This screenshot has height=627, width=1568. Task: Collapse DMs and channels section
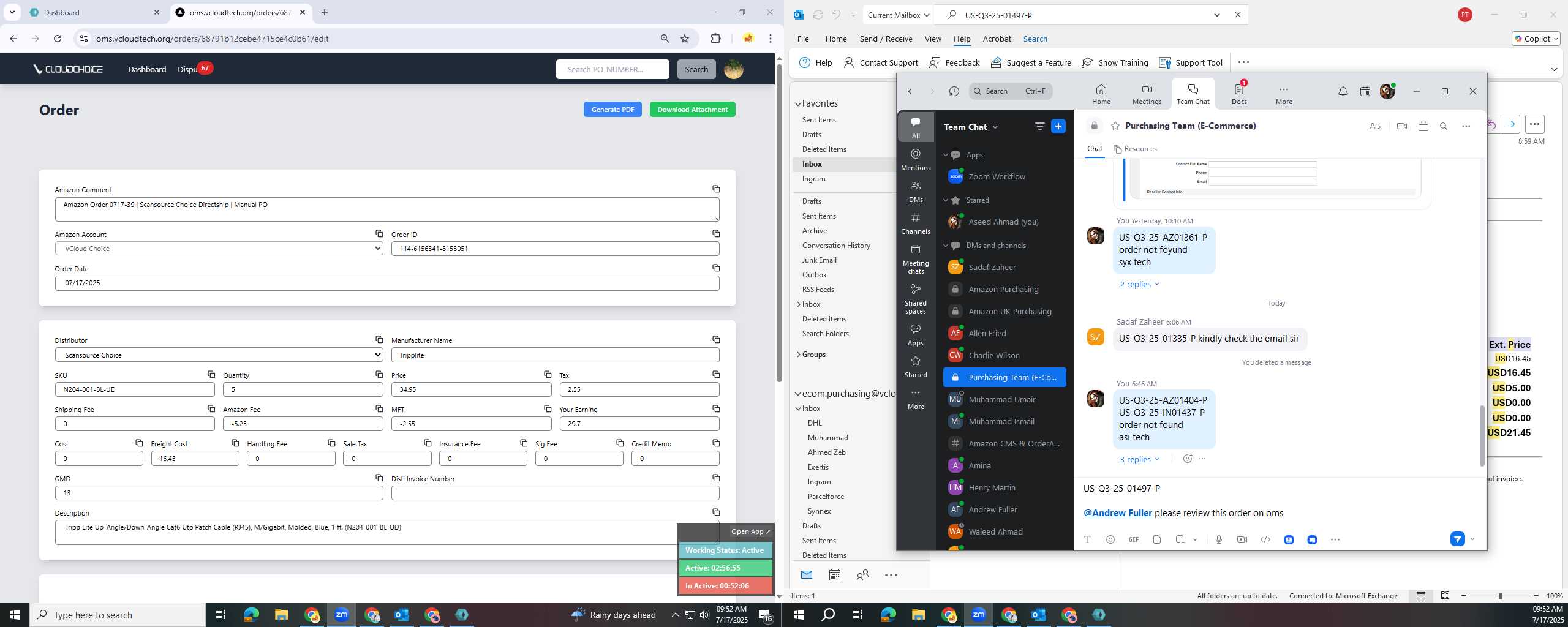click(945, 246)
